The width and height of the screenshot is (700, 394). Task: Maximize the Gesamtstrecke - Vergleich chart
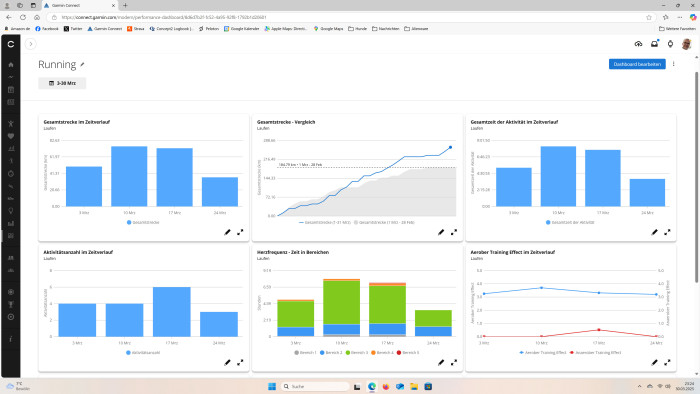(x=454, y=232)
